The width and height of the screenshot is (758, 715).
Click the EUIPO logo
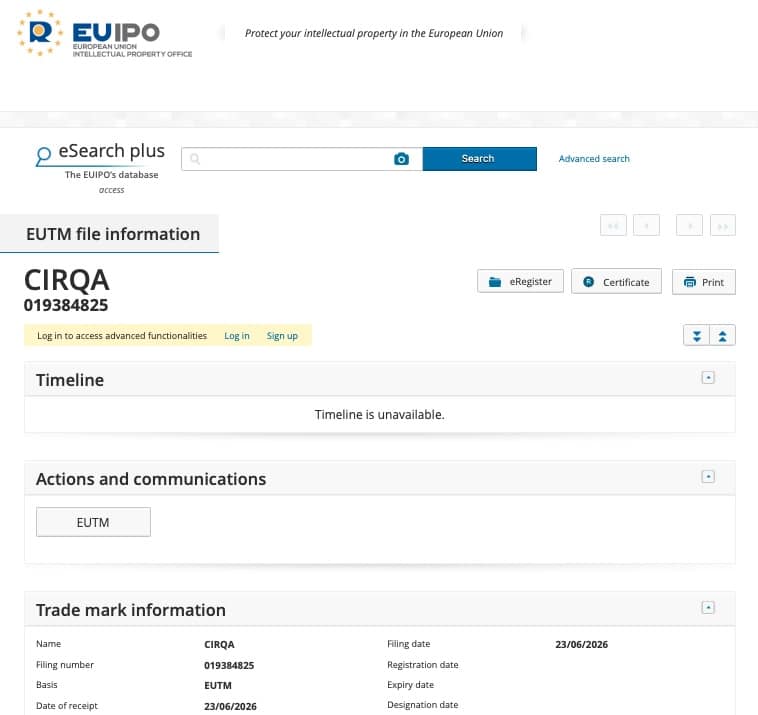click(104, 33)
